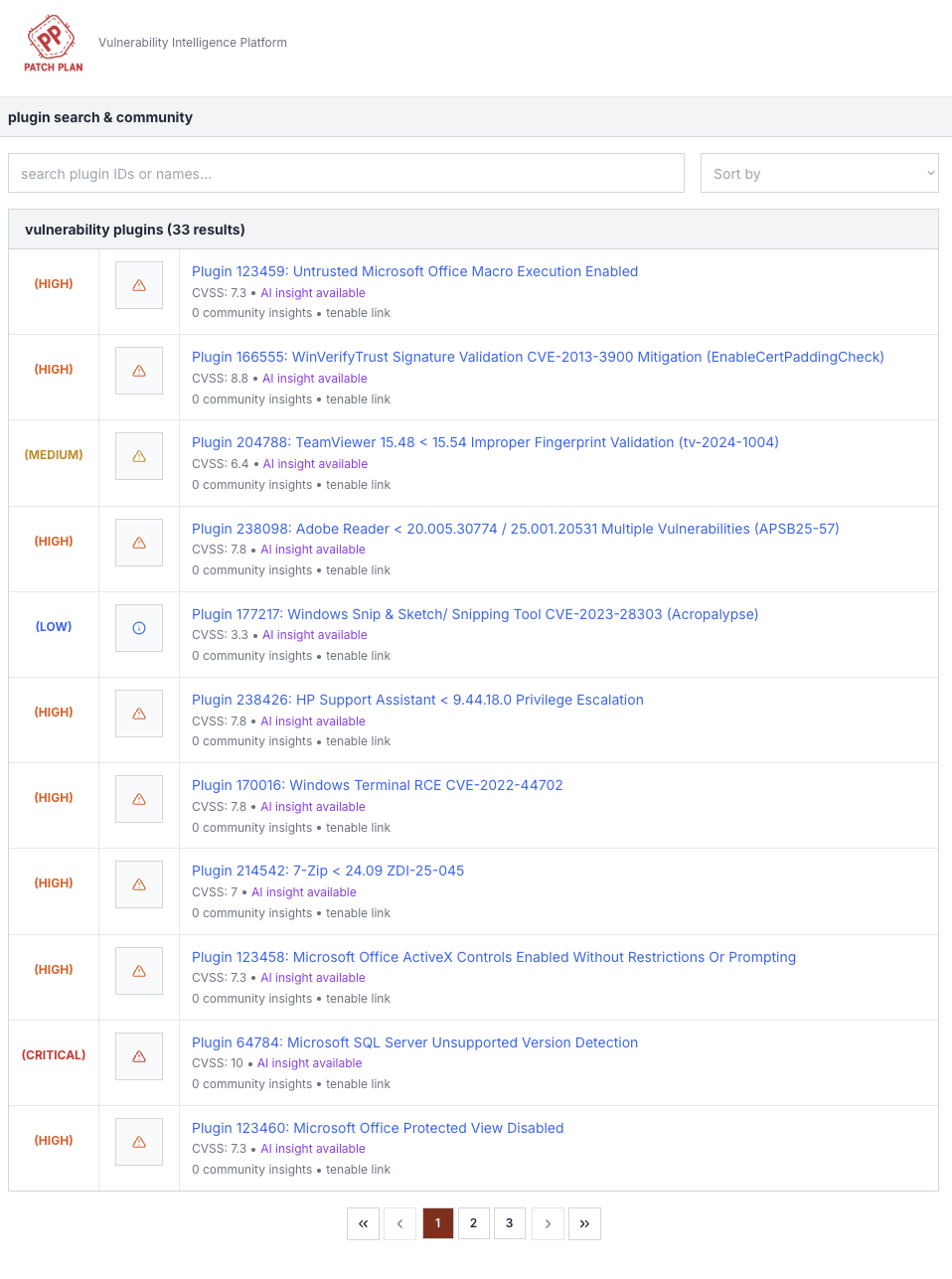This screenshot has height=1279, width=952.
Task: View AI insight available for SQL Server plugin
Action: 310,1063
